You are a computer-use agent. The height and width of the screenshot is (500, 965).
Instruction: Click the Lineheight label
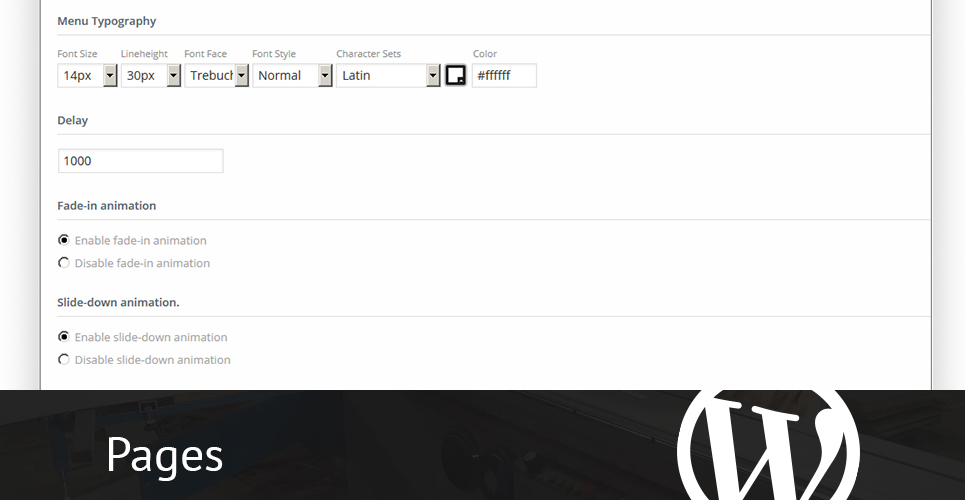[x=144, y=54]
